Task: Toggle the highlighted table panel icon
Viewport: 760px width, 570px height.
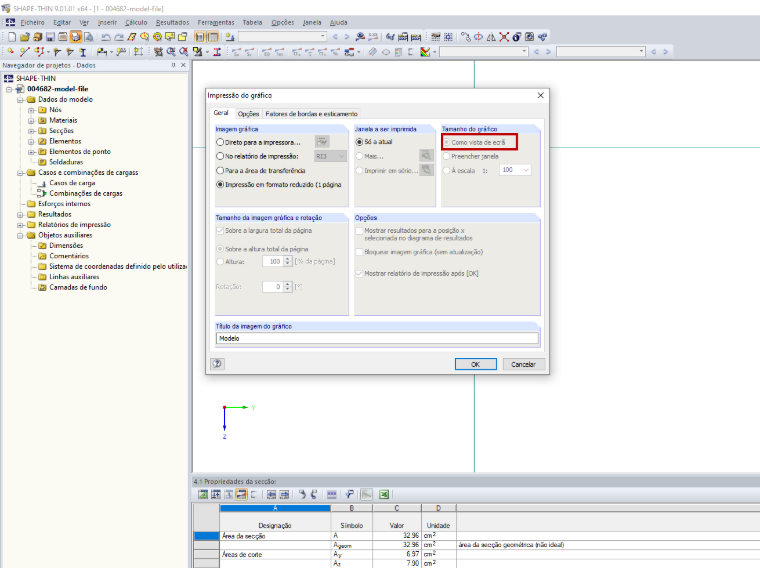Action: click(212, 37)
